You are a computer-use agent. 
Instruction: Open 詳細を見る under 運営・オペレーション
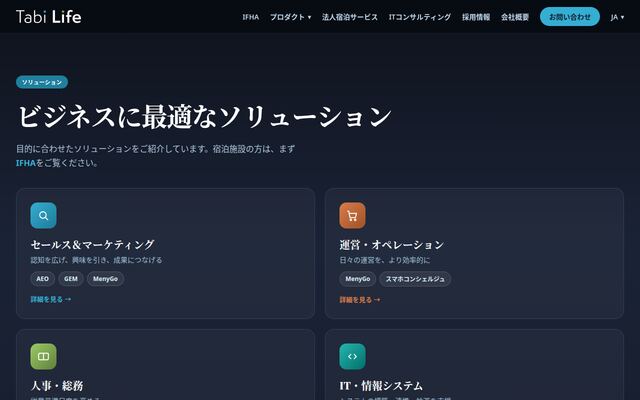click(360, 300)
